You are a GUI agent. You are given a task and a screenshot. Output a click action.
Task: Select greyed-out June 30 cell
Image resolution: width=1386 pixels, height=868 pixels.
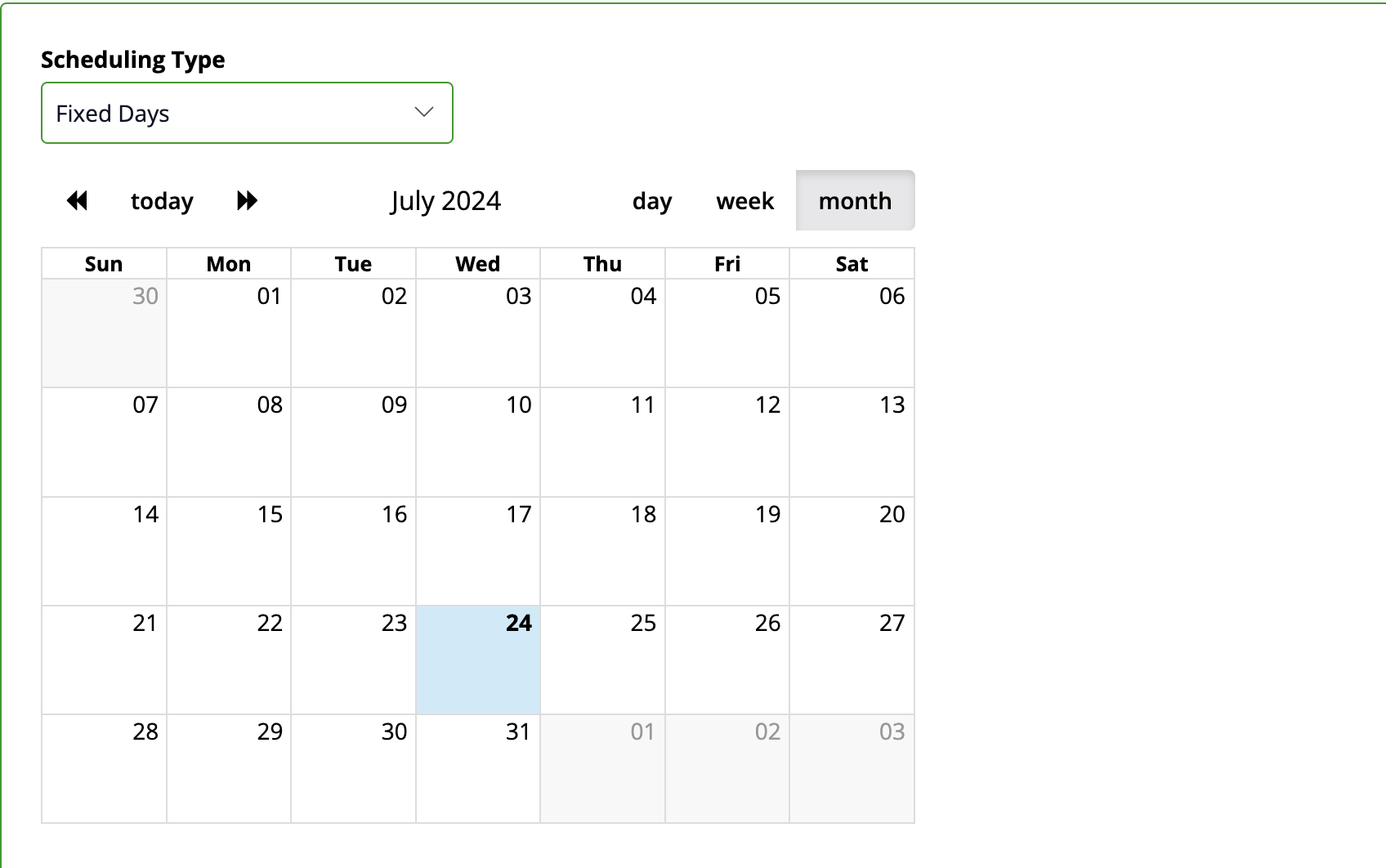click(105, 333)
